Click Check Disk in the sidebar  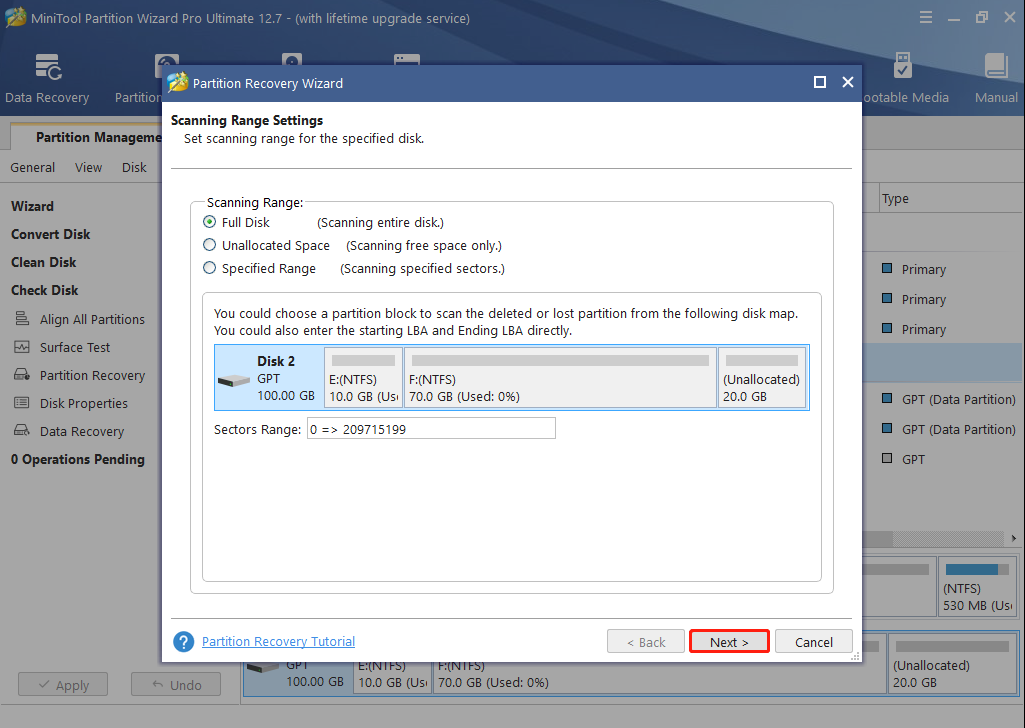(44, 290)
